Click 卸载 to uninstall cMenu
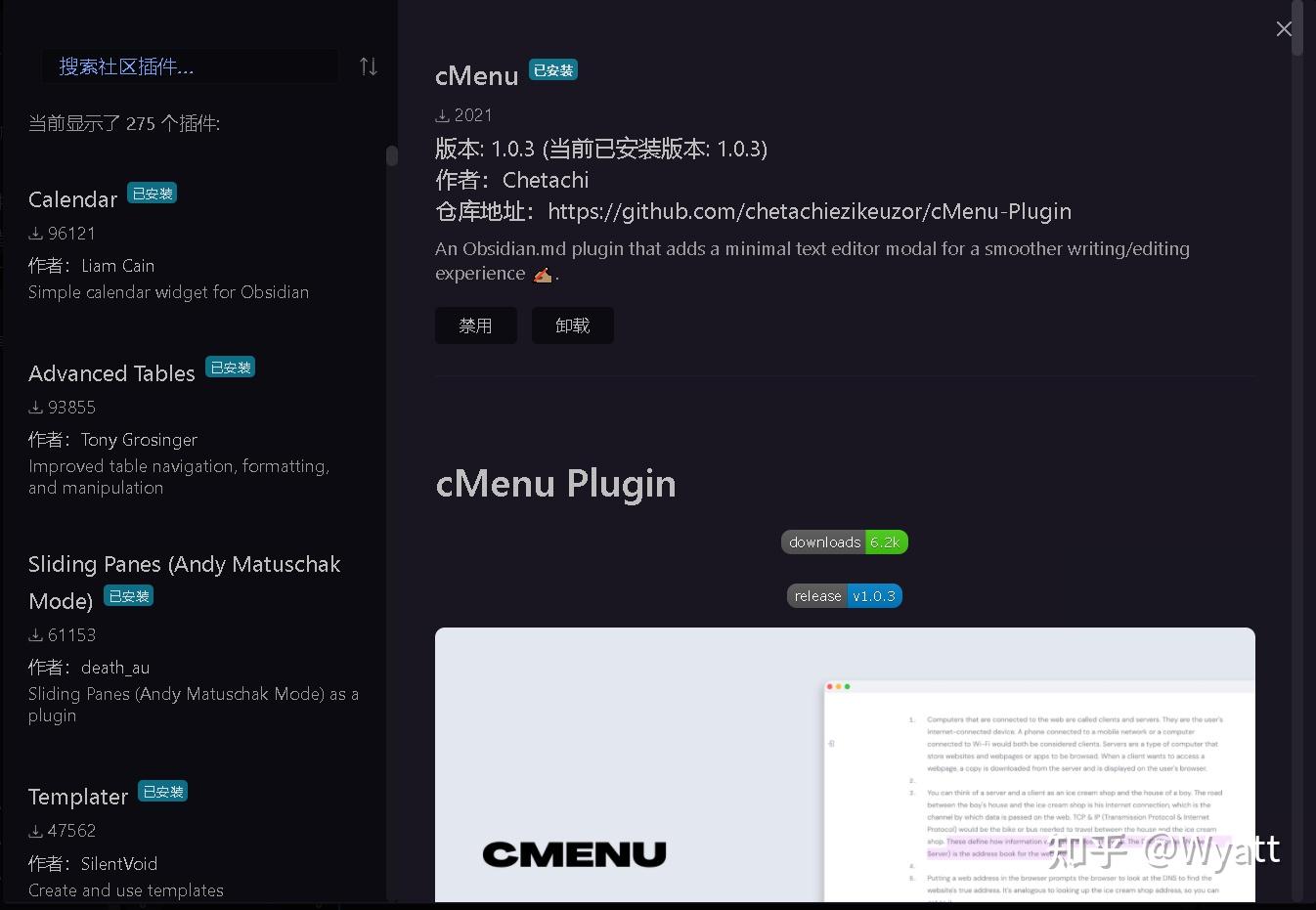Image resolution: width=1316 pixels, height=910 pixels. click(572, 325)
